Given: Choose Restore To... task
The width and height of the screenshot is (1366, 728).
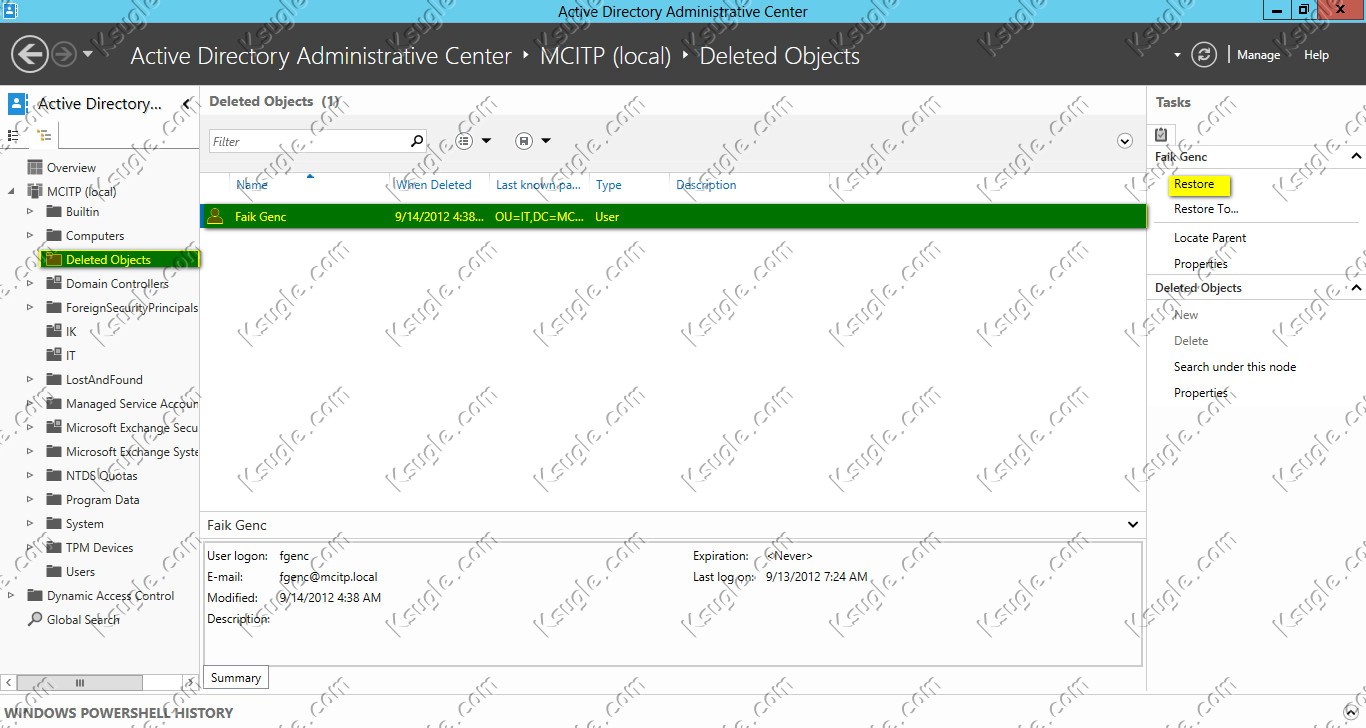Looking at the screenshot, I should tap(1206, 209).
